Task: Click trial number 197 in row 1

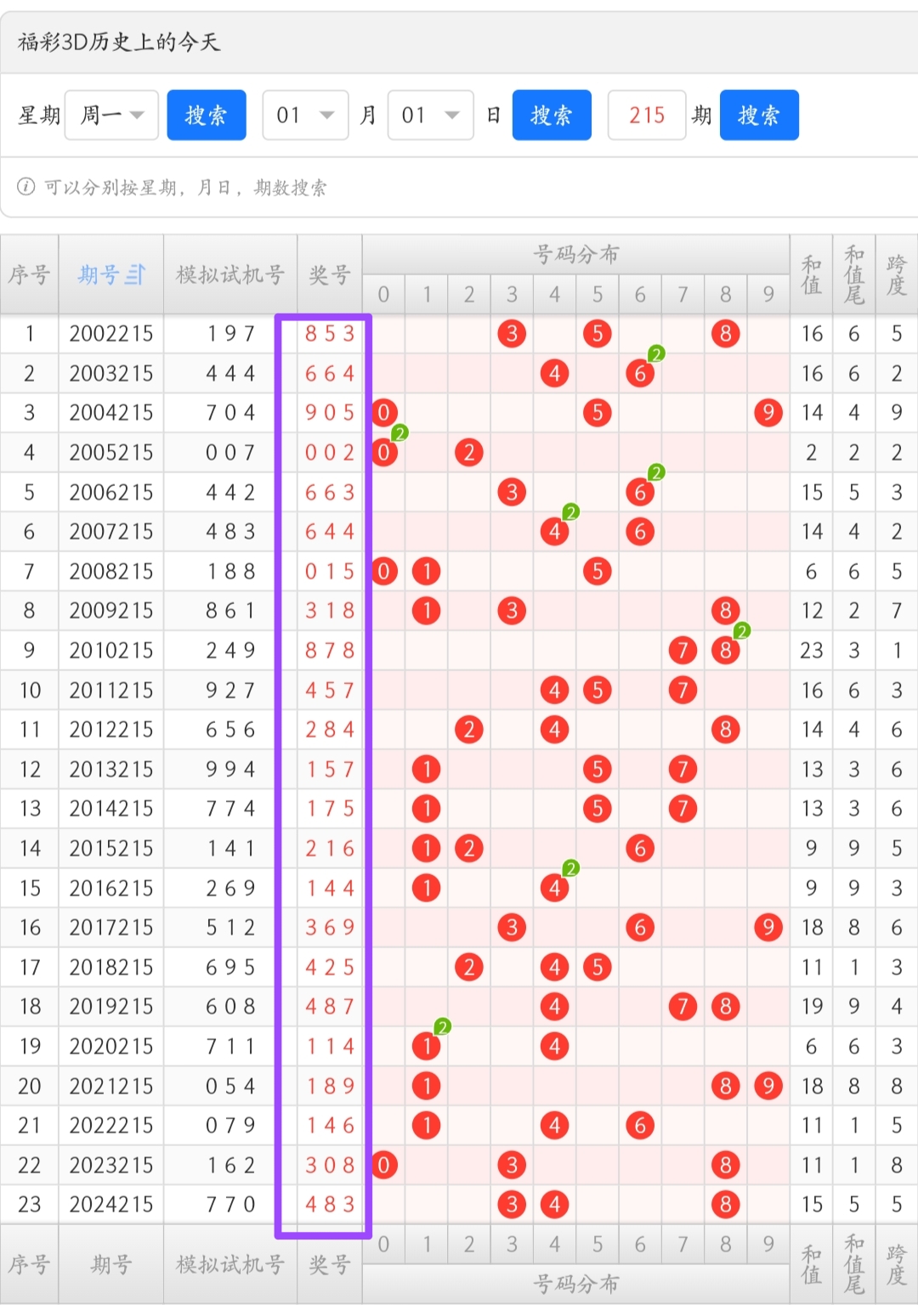Action: 230,334
